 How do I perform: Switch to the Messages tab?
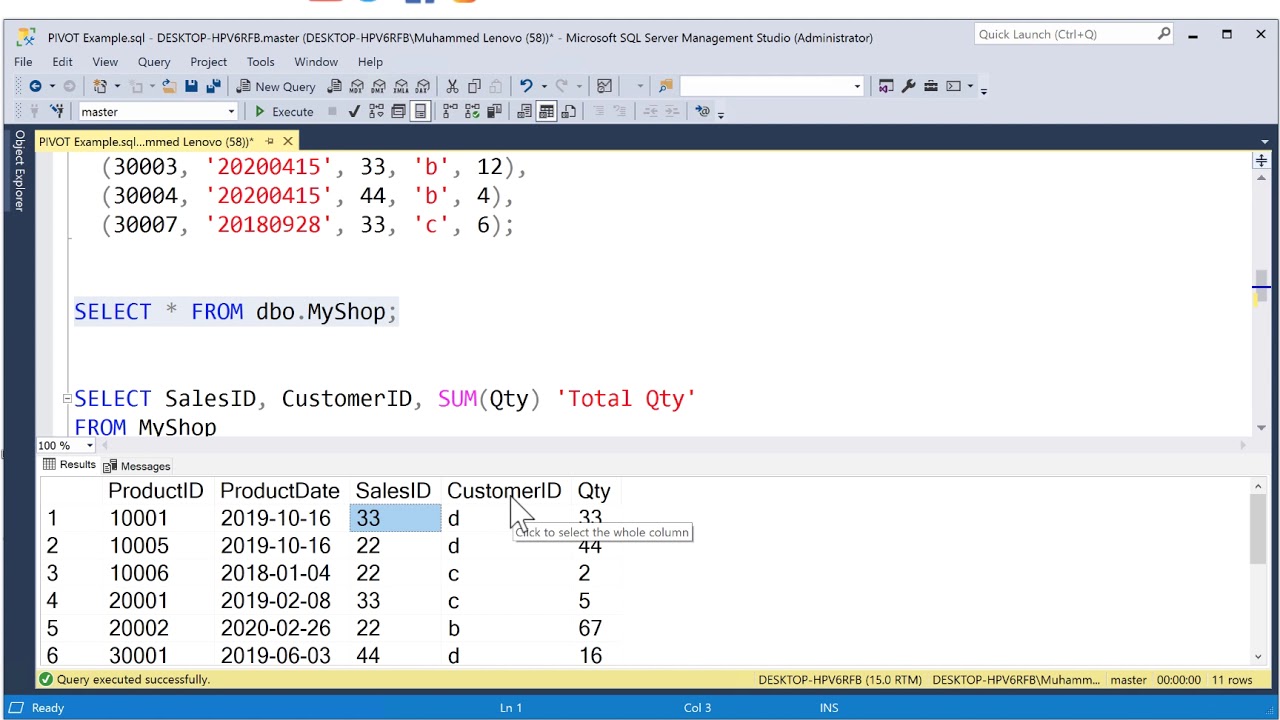click(x=137, y=466)
